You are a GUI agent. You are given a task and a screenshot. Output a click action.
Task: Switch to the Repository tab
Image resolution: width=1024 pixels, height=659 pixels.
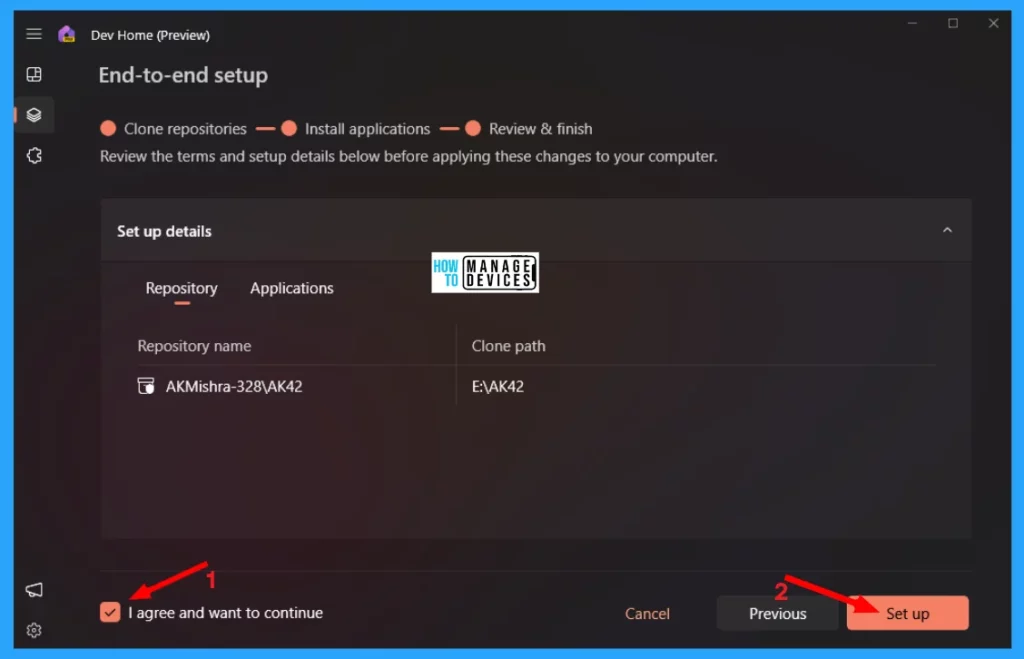click(x=182, y=289)
